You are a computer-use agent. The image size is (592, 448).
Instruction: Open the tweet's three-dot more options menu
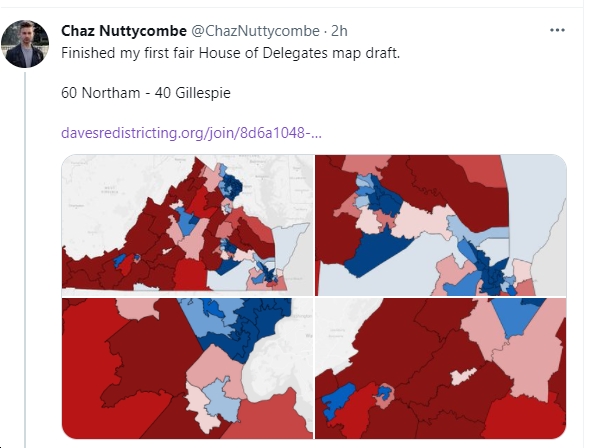coord(557,30)
